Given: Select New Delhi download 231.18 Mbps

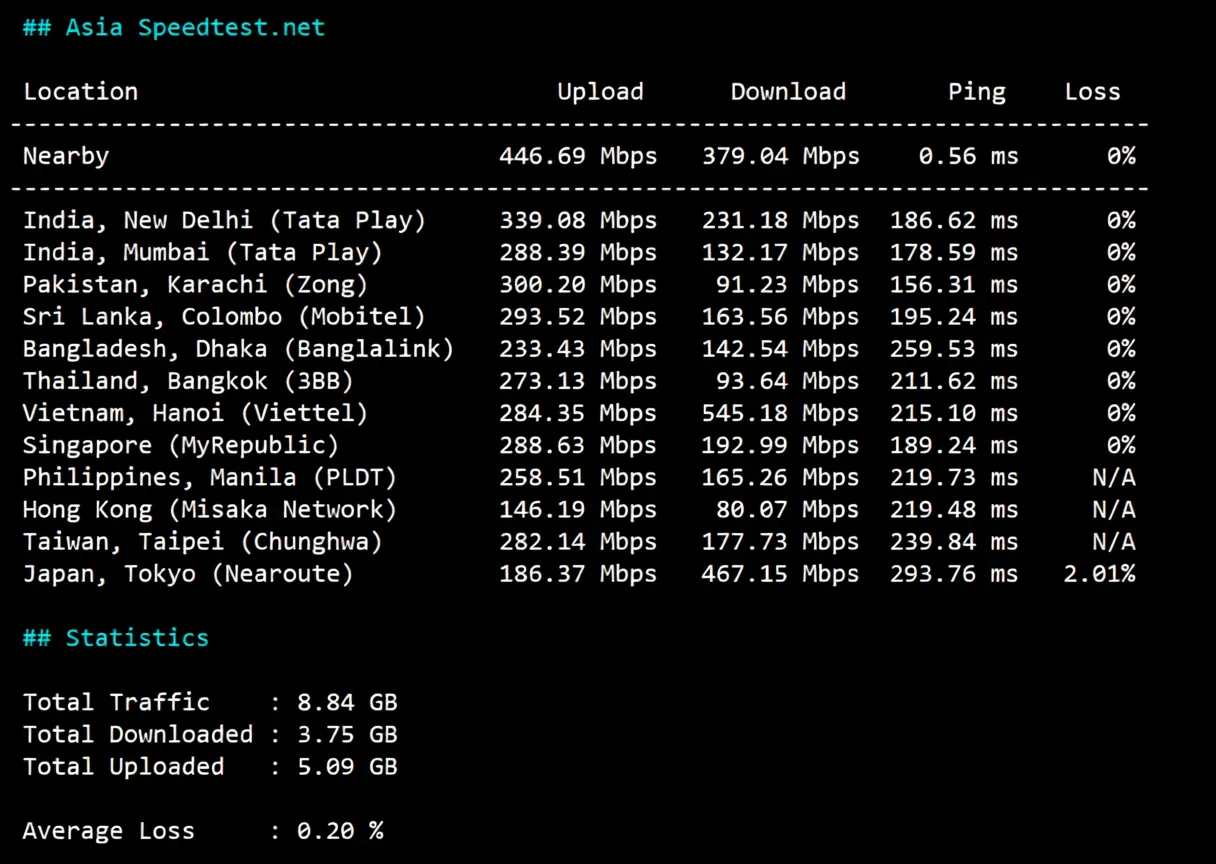Looking at the screenshot, I should tap(780, 220).
